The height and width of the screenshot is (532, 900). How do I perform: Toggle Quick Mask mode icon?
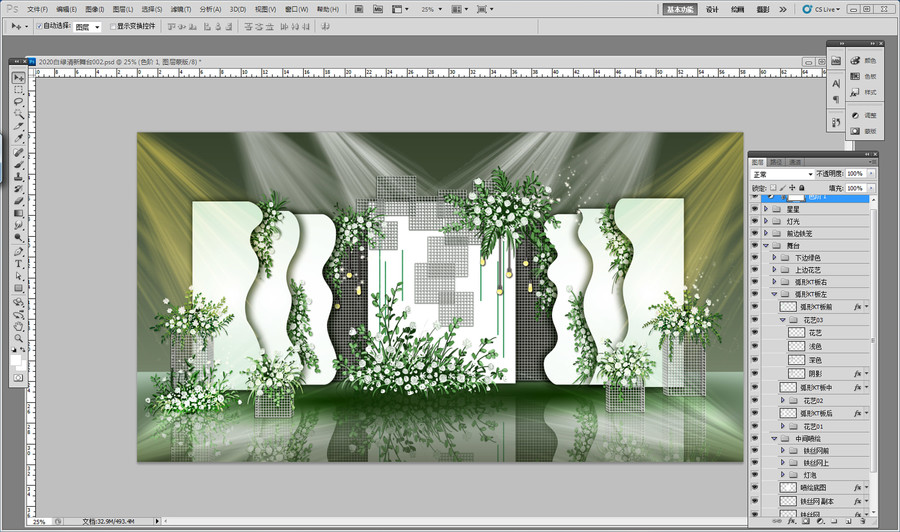pyautogui.click(x=18, y=378)
